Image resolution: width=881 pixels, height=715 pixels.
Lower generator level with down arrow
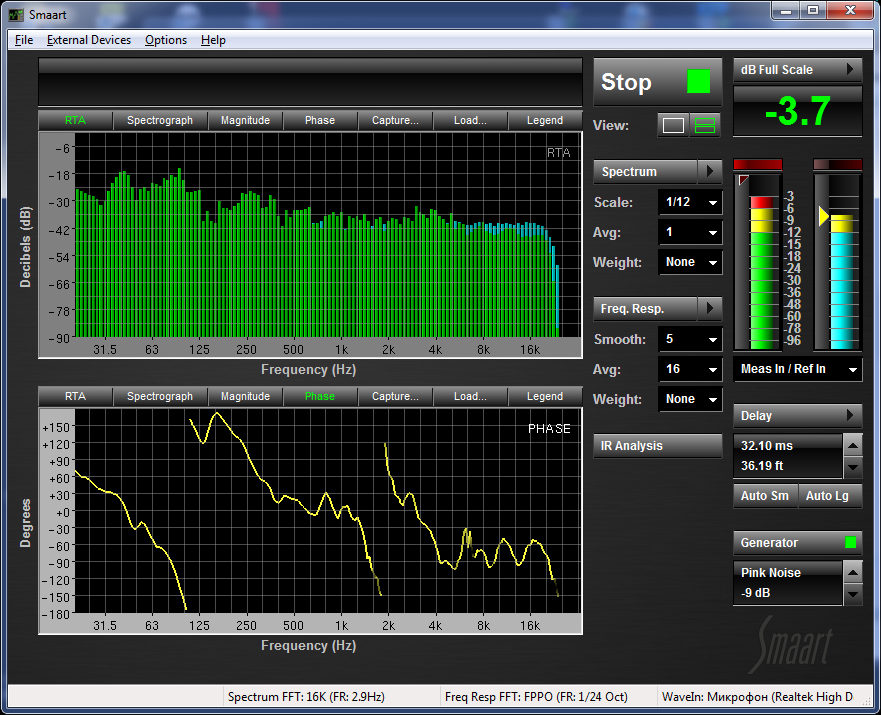click(x=852, y=594)
